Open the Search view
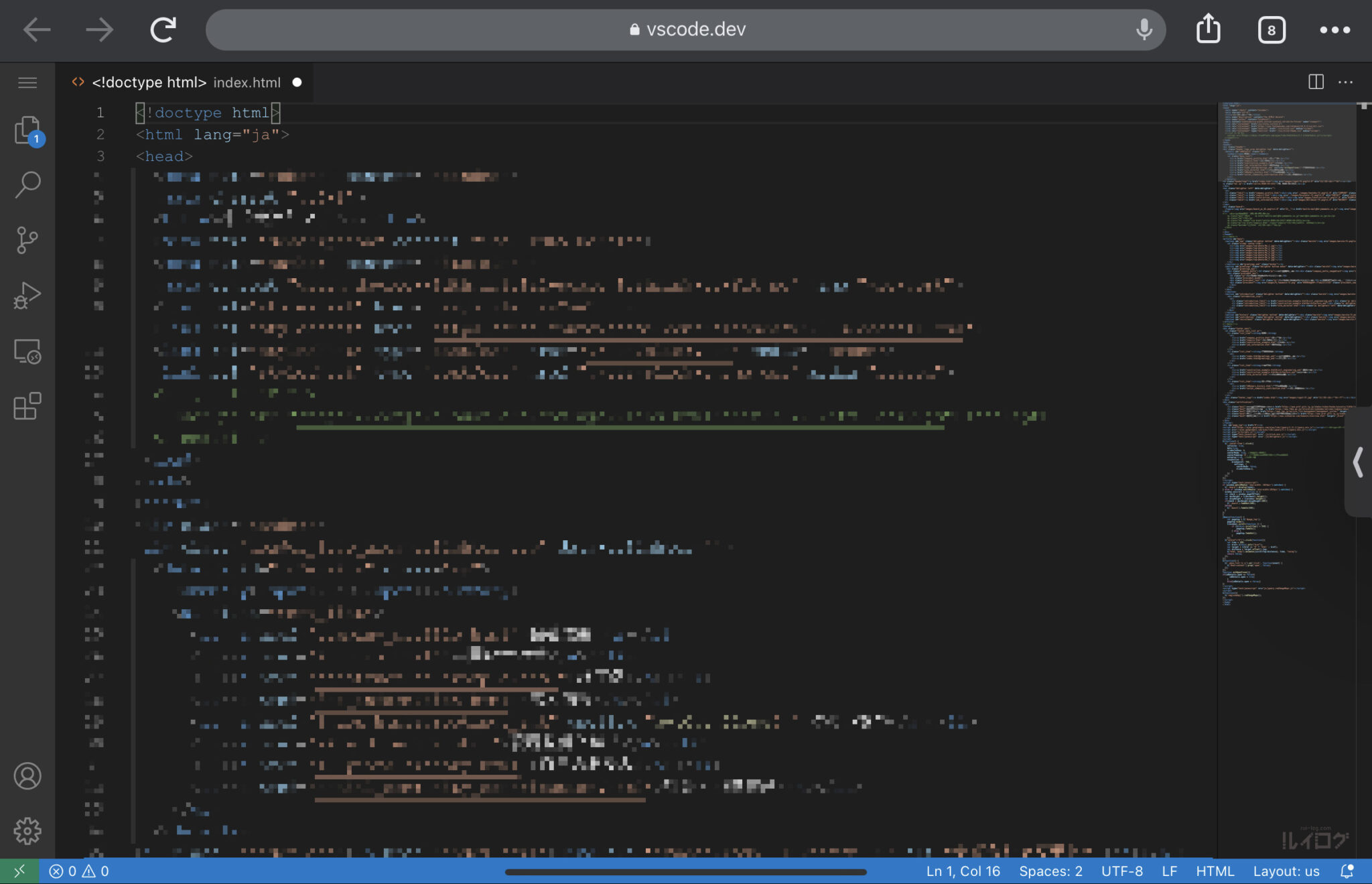1372x884 pixels. (x=27, y=184)
